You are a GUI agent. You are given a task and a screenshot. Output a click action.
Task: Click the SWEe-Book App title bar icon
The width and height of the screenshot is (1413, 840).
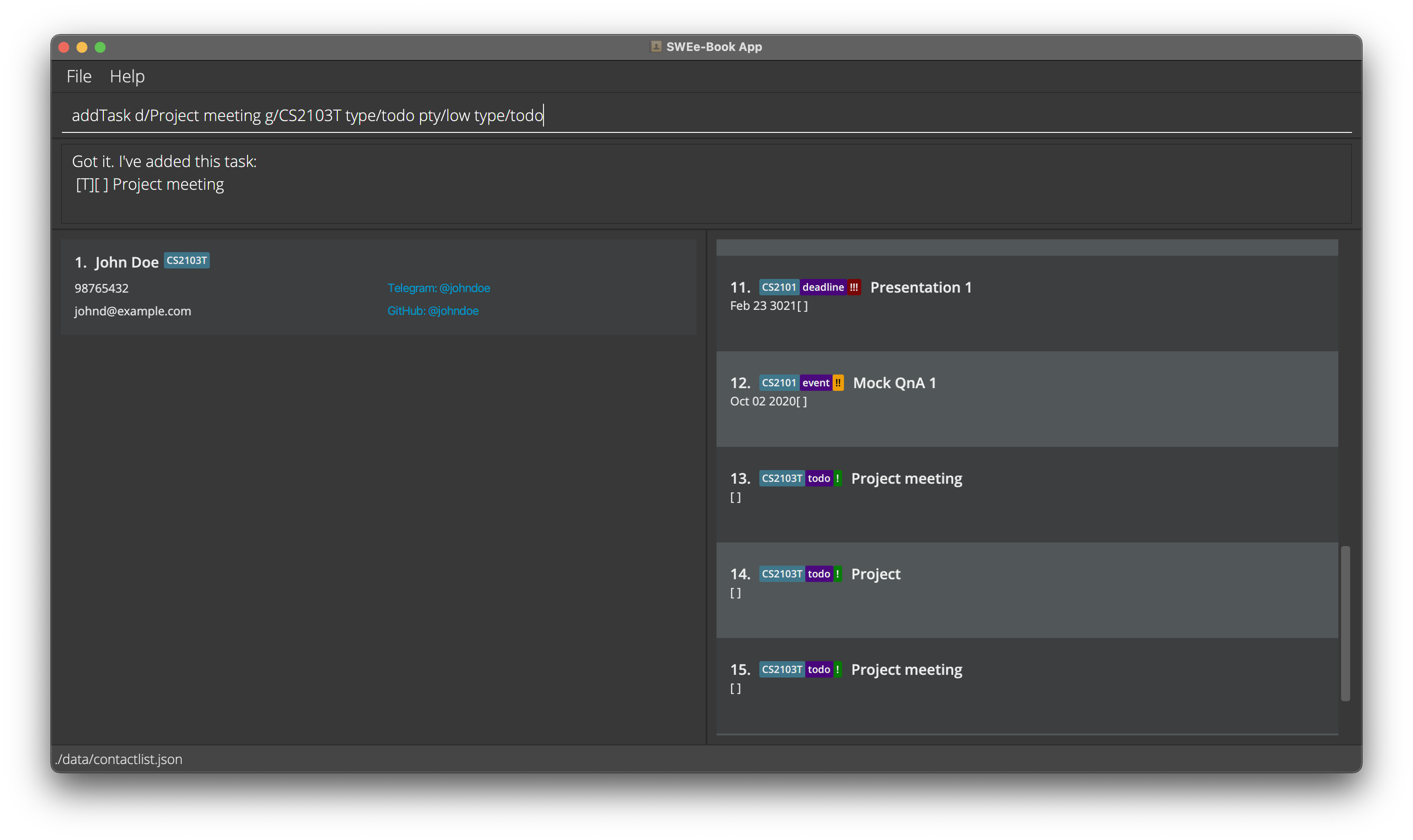656,46
